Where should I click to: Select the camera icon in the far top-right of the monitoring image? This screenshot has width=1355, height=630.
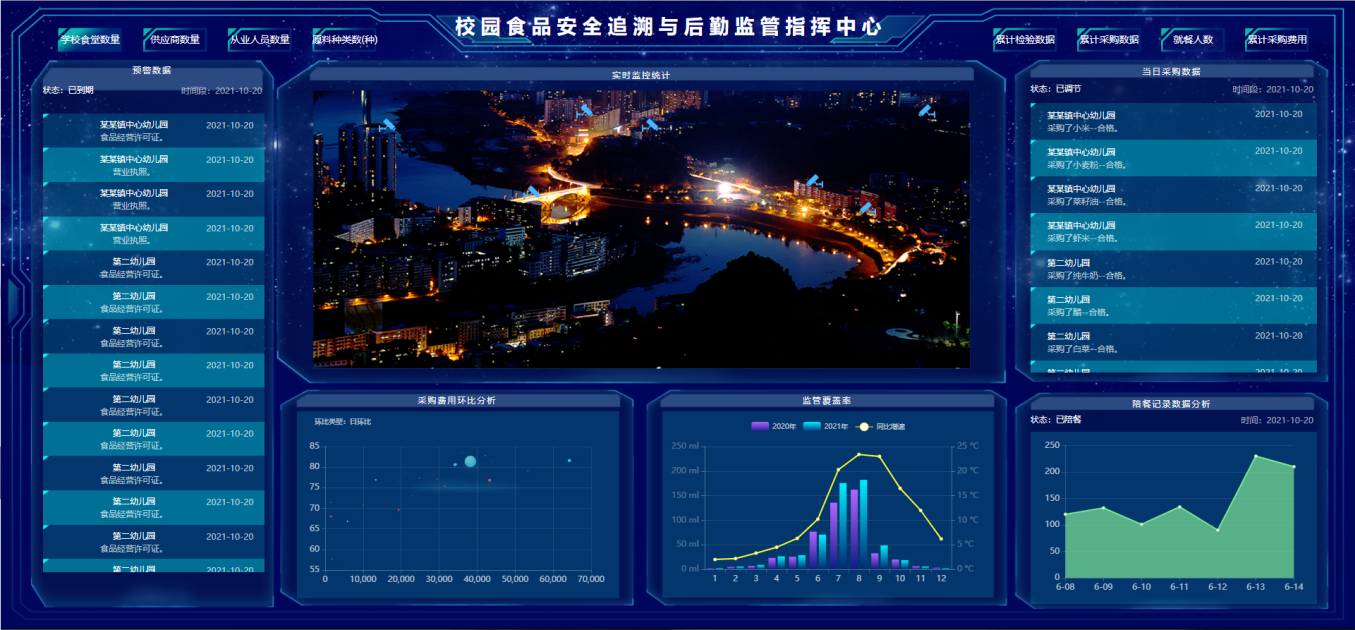click(x=926, y=111)
